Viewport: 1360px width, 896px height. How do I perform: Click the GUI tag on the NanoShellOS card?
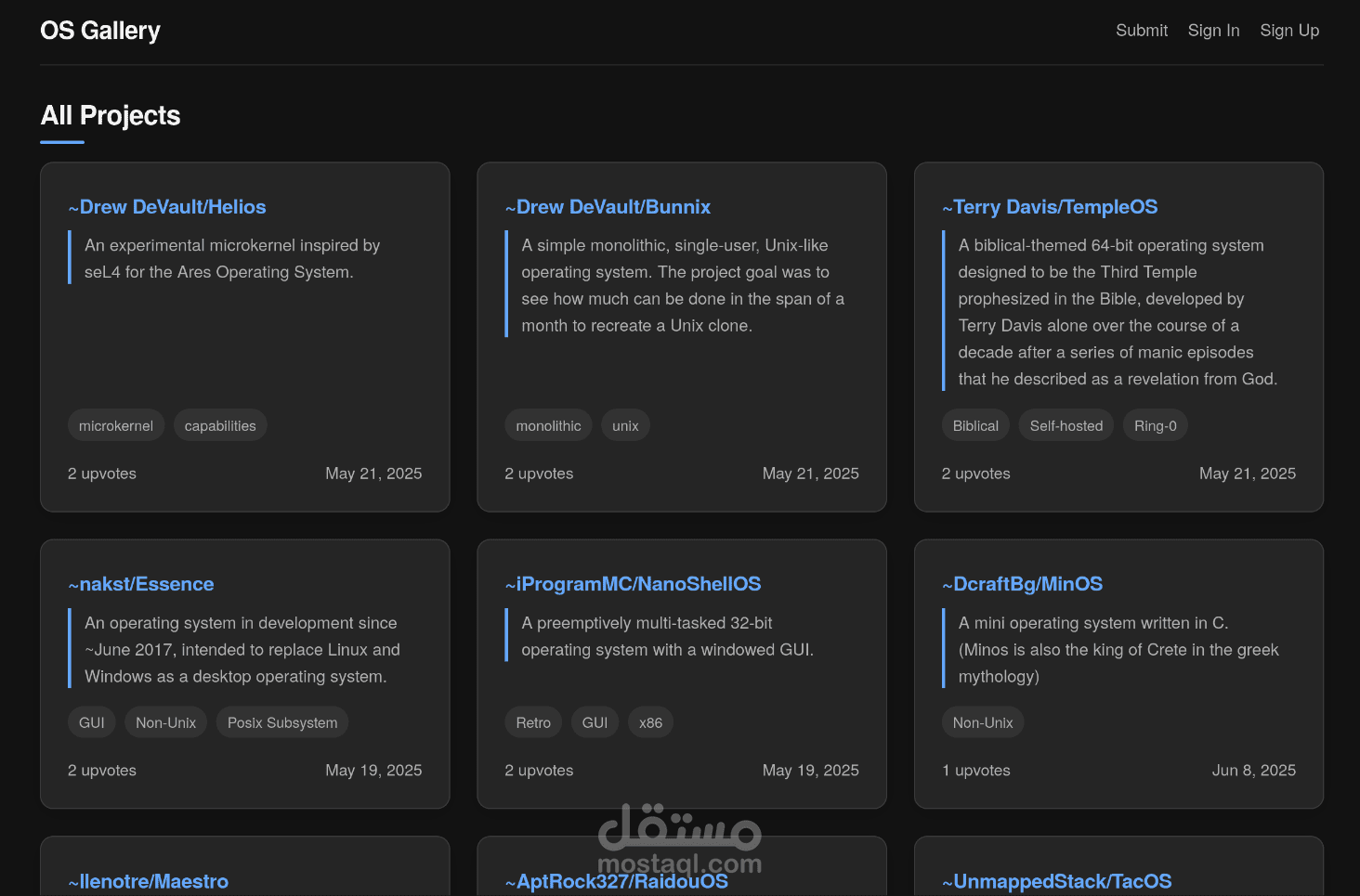coord(595,722)
